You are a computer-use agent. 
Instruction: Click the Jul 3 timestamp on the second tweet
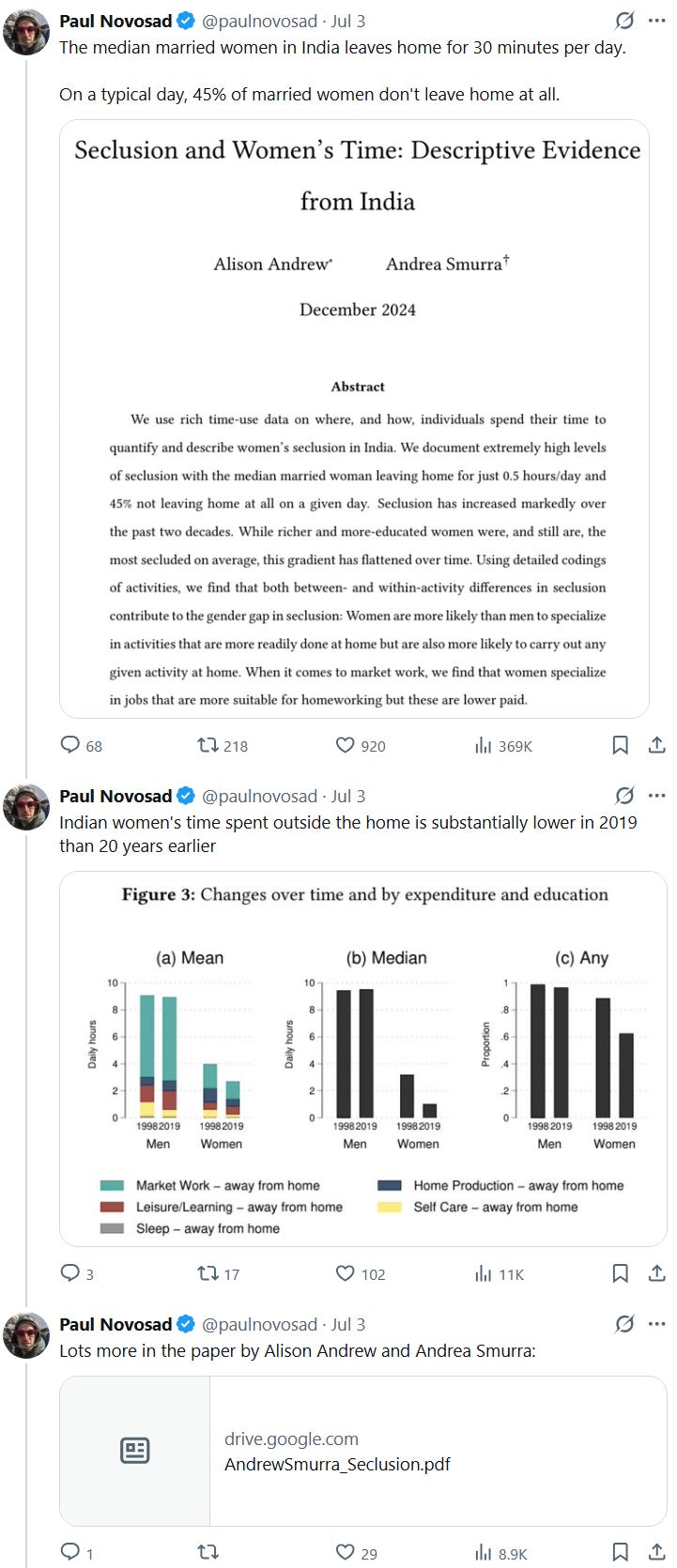click(348, 796)
